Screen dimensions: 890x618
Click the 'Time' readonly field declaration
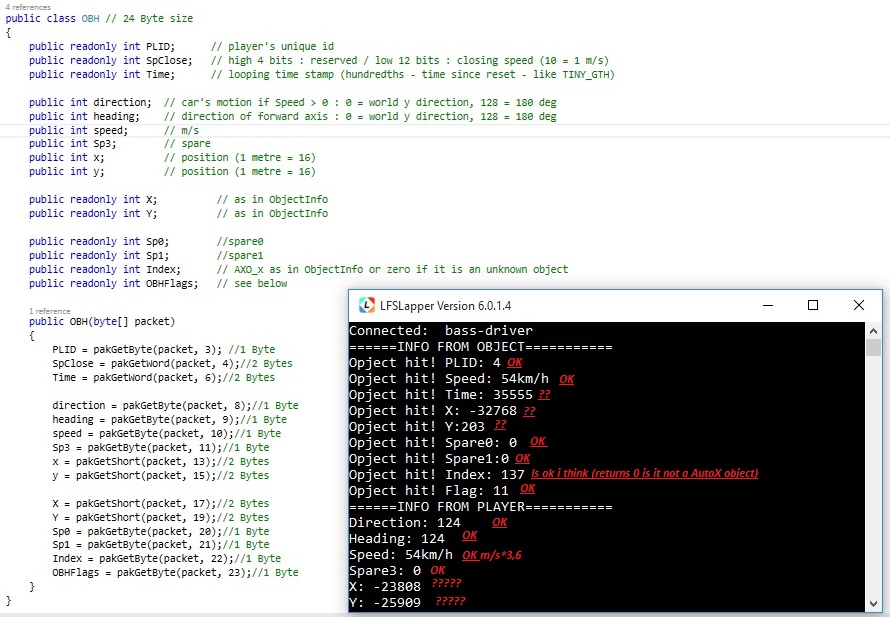coord(102,74)
